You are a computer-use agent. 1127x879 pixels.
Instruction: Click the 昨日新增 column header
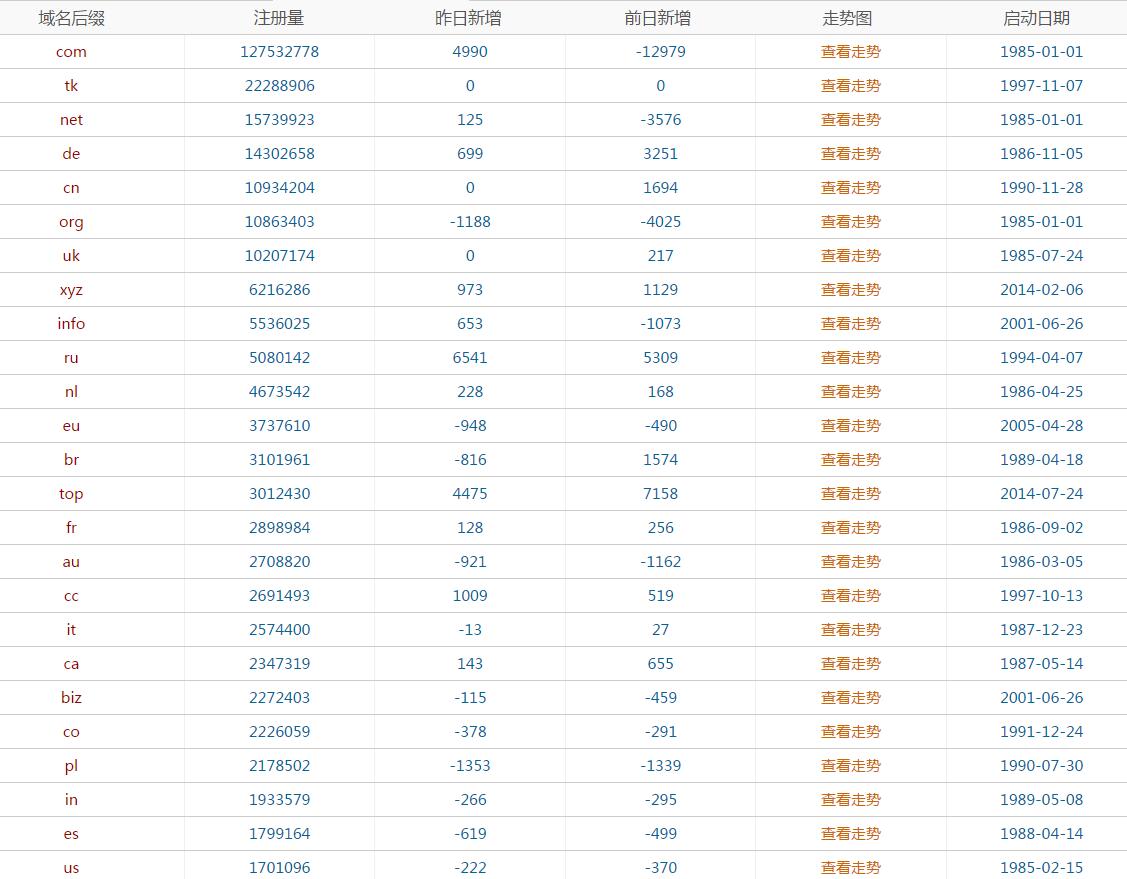click(469, 18)
